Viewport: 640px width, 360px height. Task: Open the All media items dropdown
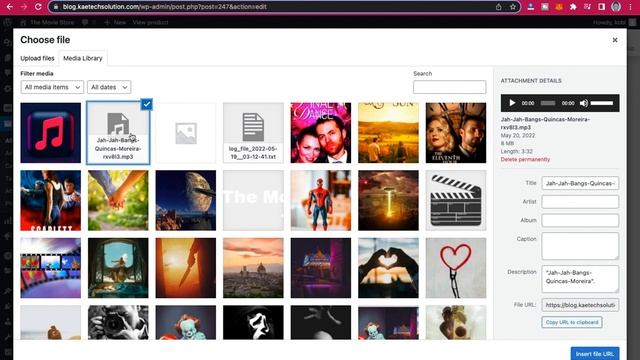pos(52,87)
